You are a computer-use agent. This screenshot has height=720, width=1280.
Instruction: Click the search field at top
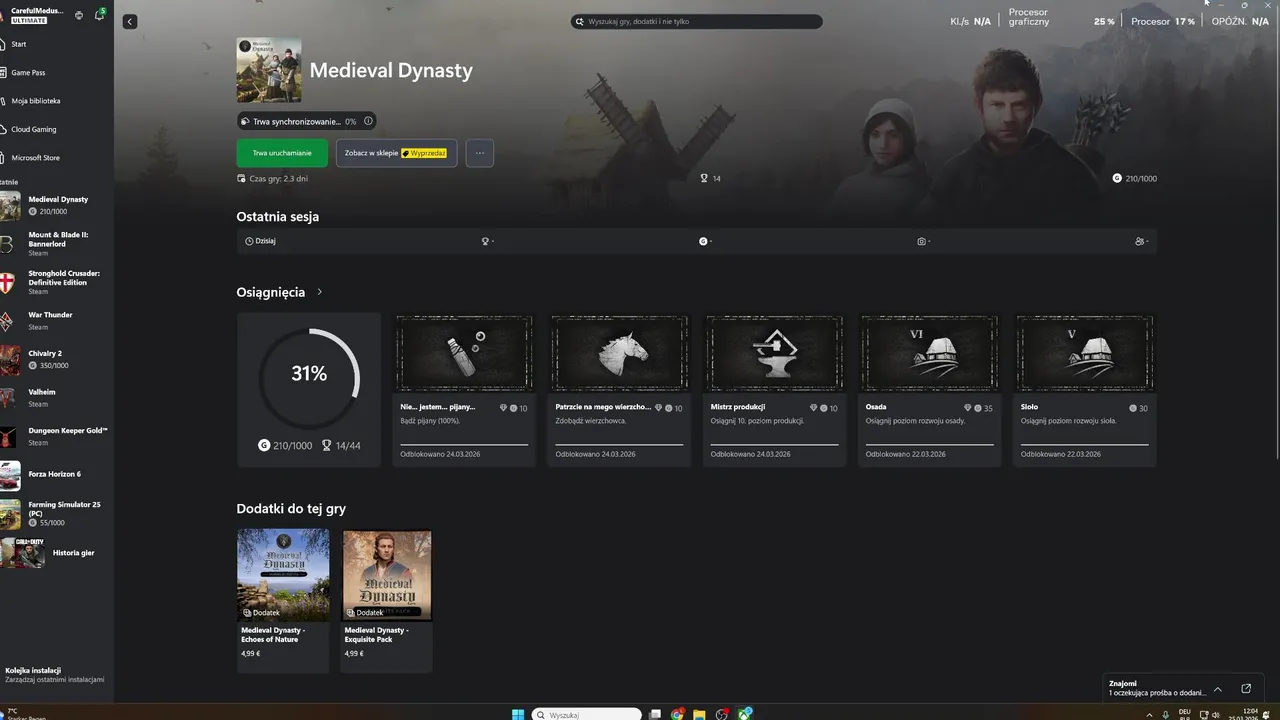click(697, 21)
